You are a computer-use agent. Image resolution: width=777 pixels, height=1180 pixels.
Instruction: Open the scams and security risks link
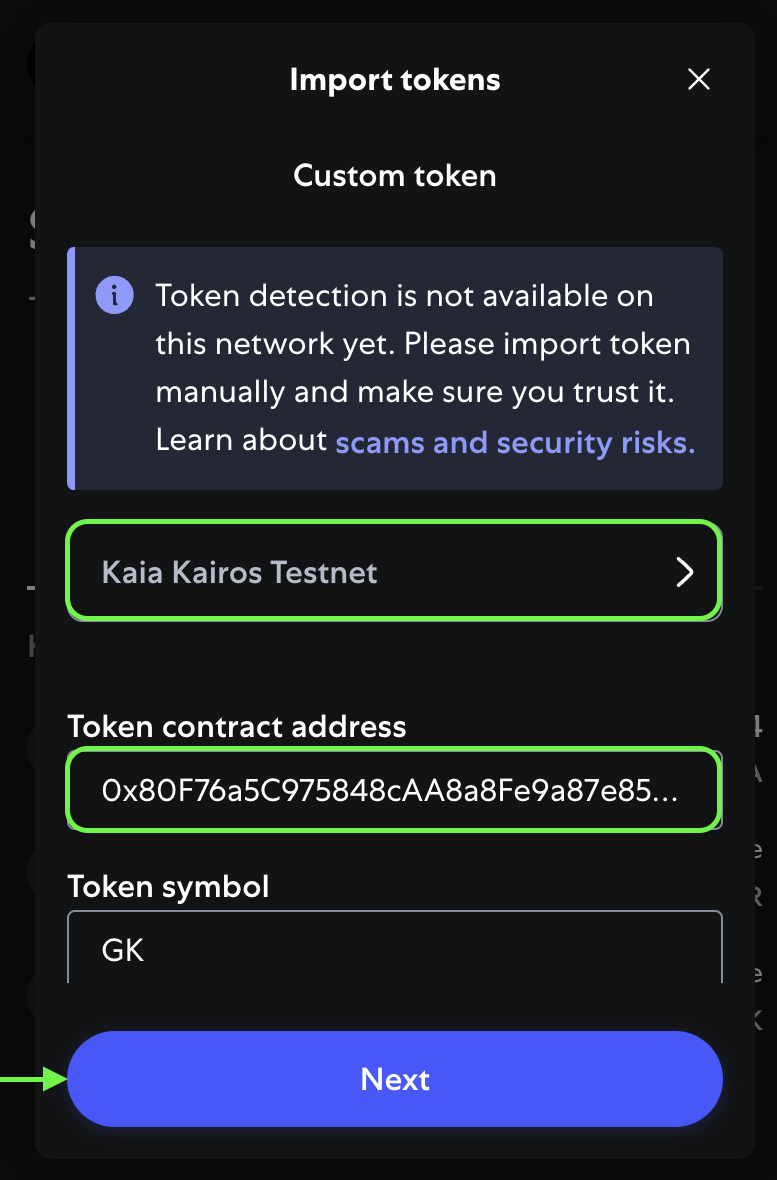pyautogui.click(x=515, y=442)
